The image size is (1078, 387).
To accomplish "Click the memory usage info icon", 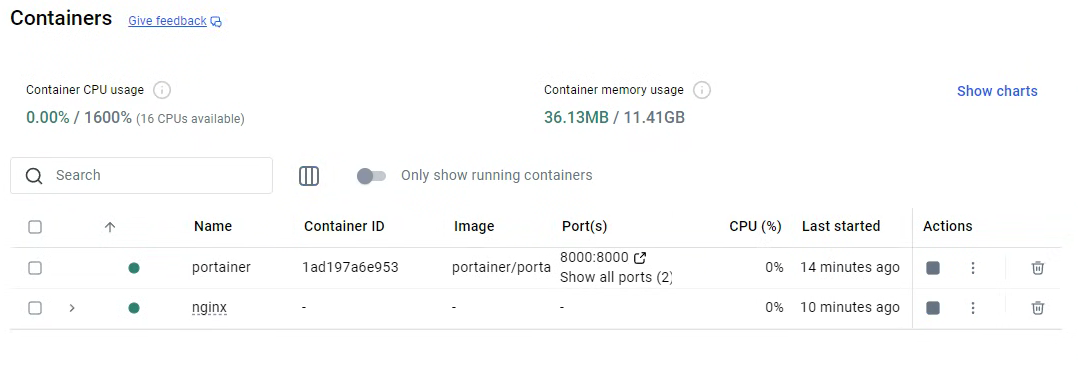I will pos(701,90).
